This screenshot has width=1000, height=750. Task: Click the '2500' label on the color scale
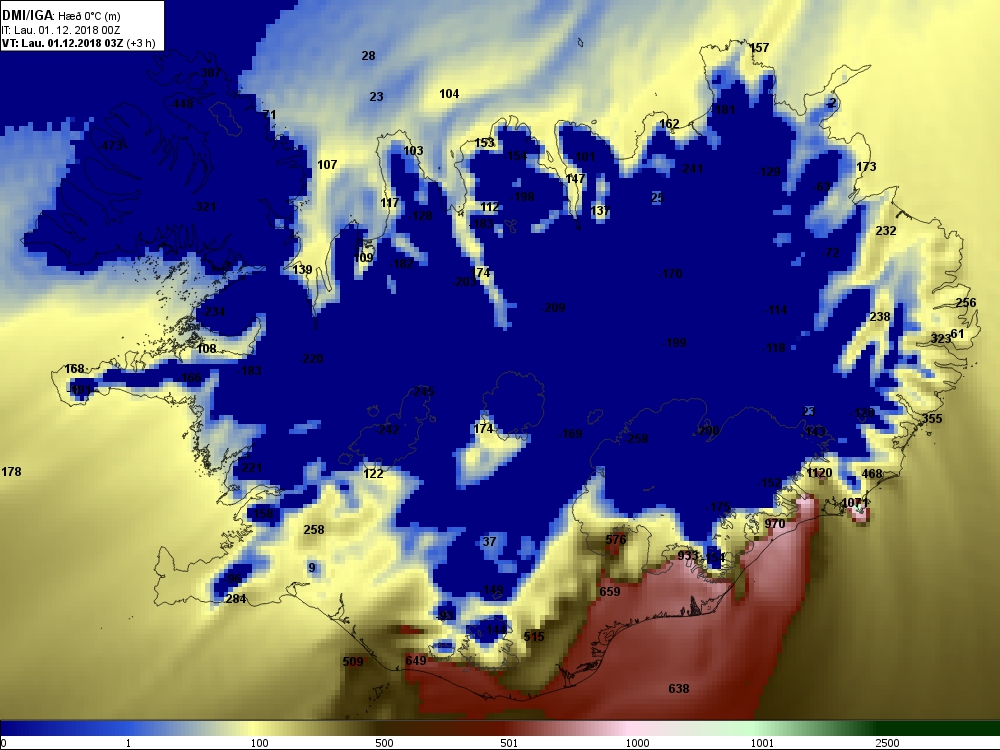tap(887, 743)
